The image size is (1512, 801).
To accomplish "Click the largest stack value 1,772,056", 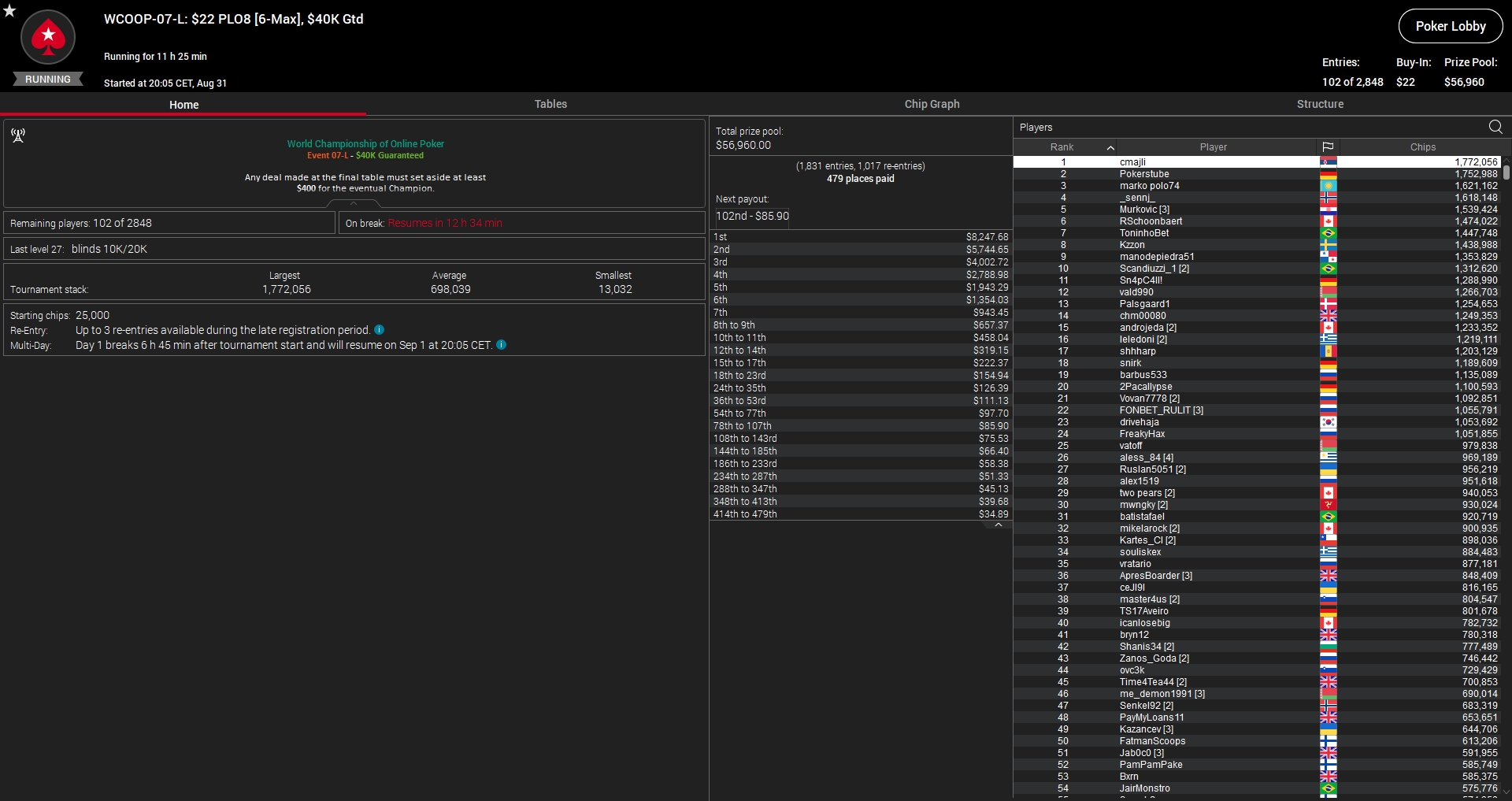I will click(x=287, y=290).
